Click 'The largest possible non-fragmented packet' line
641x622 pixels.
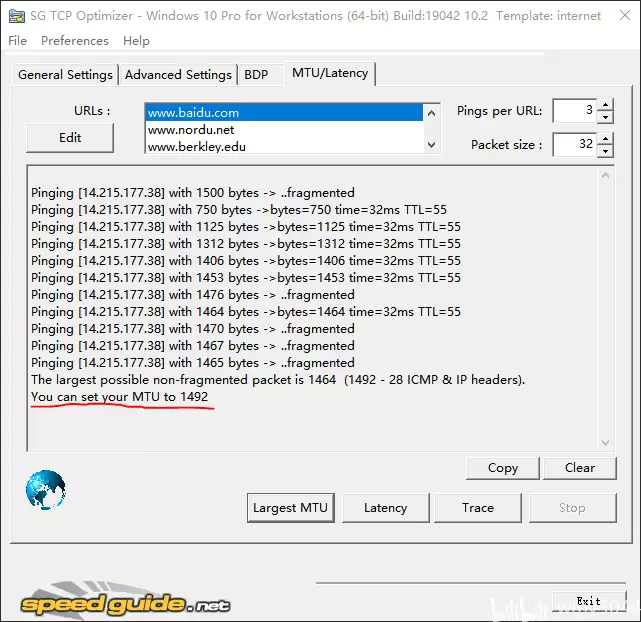278,380
